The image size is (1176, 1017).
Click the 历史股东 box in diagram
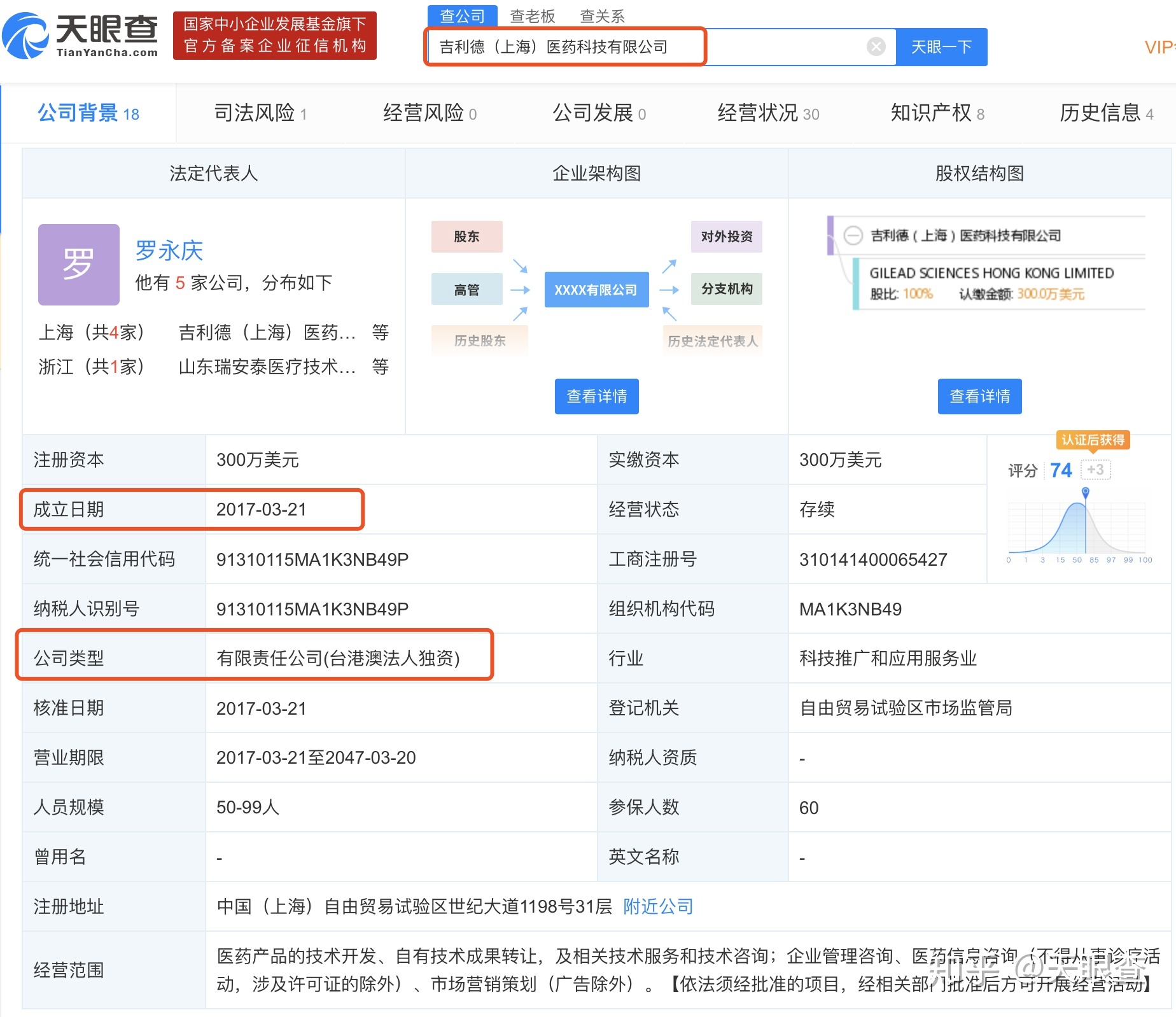[x=480, y=340]
